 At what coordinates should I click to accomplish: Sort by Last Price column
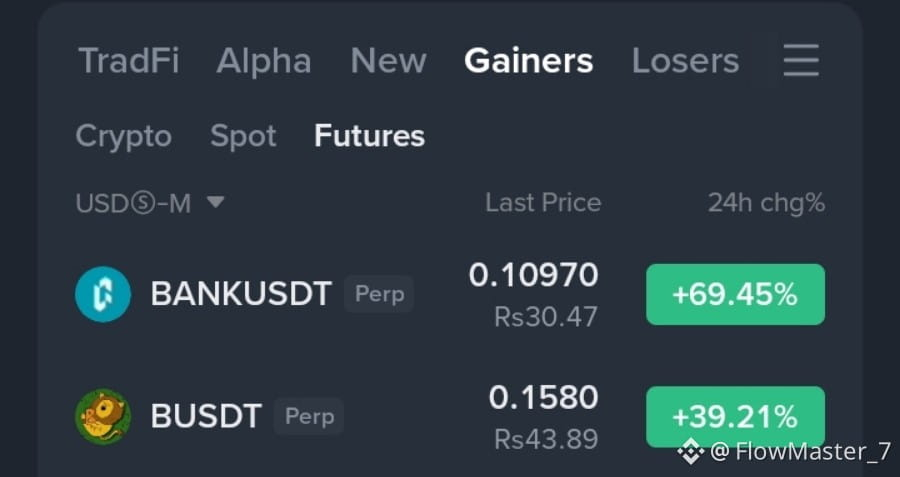[x=543, y=203]
